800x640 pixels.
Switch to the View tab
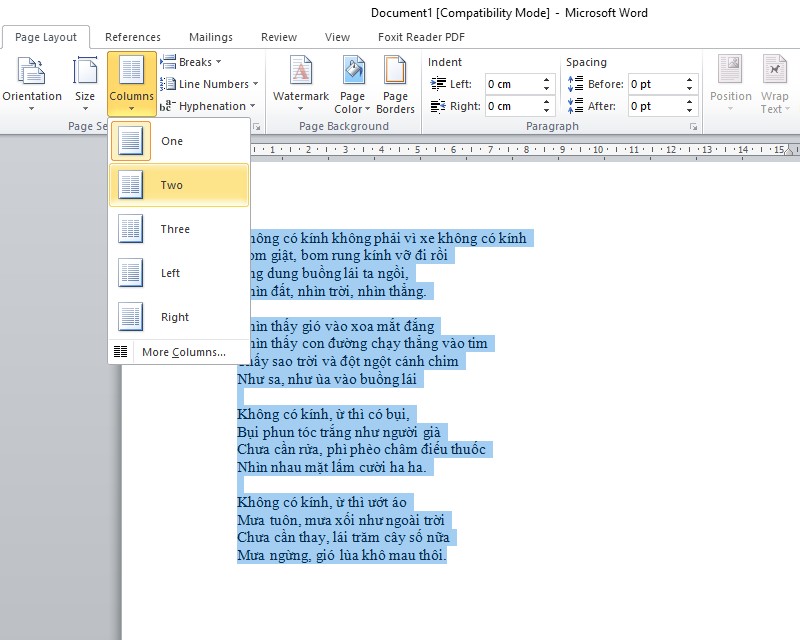(x=337, y=37)
